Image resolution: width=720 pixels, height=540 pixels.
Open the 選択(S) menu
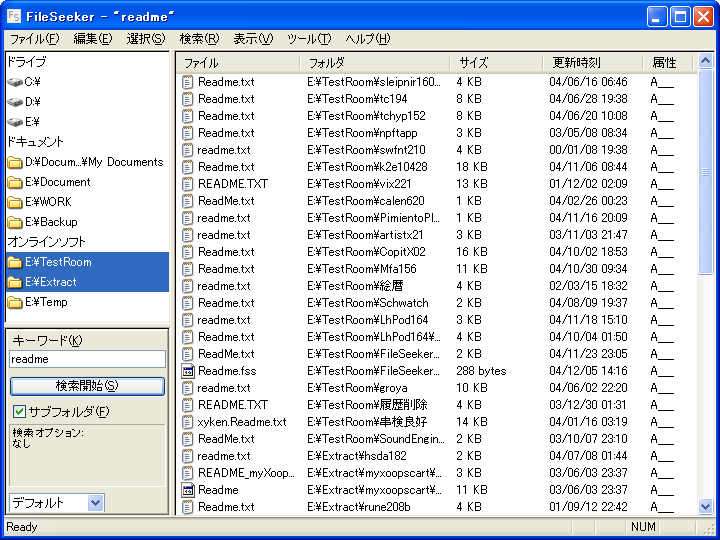[146, 39]
